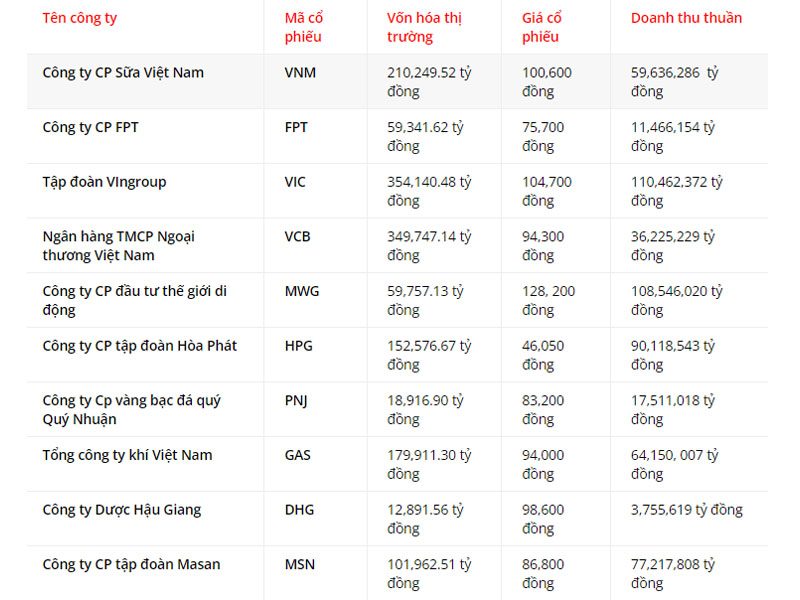Click the VCB stock code cell
This screenshot has width=800, height=600.
click(x=297, y=237)
